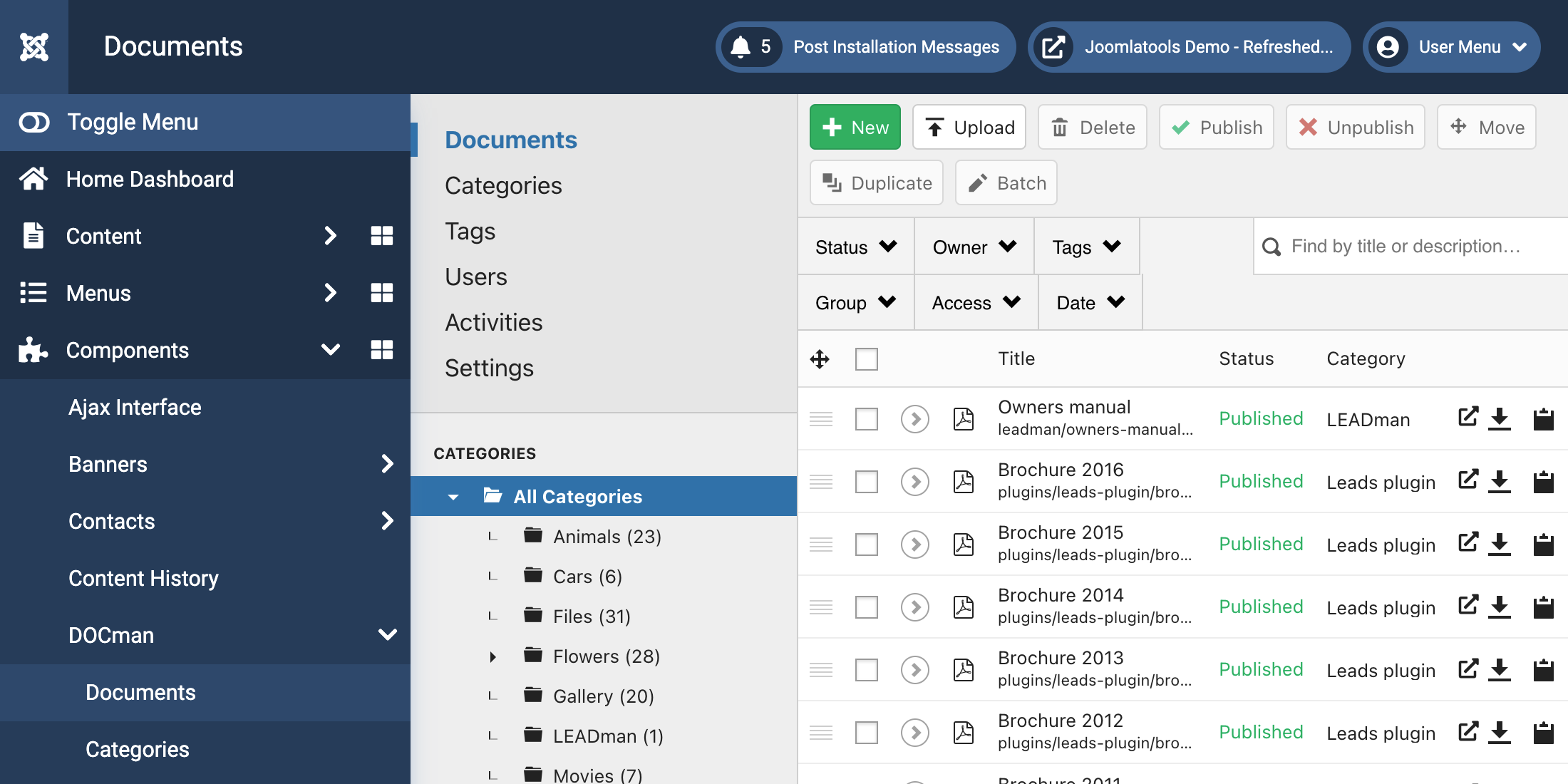Click the Joomla logo icon
1568x784 pixels.
(34, 47)
